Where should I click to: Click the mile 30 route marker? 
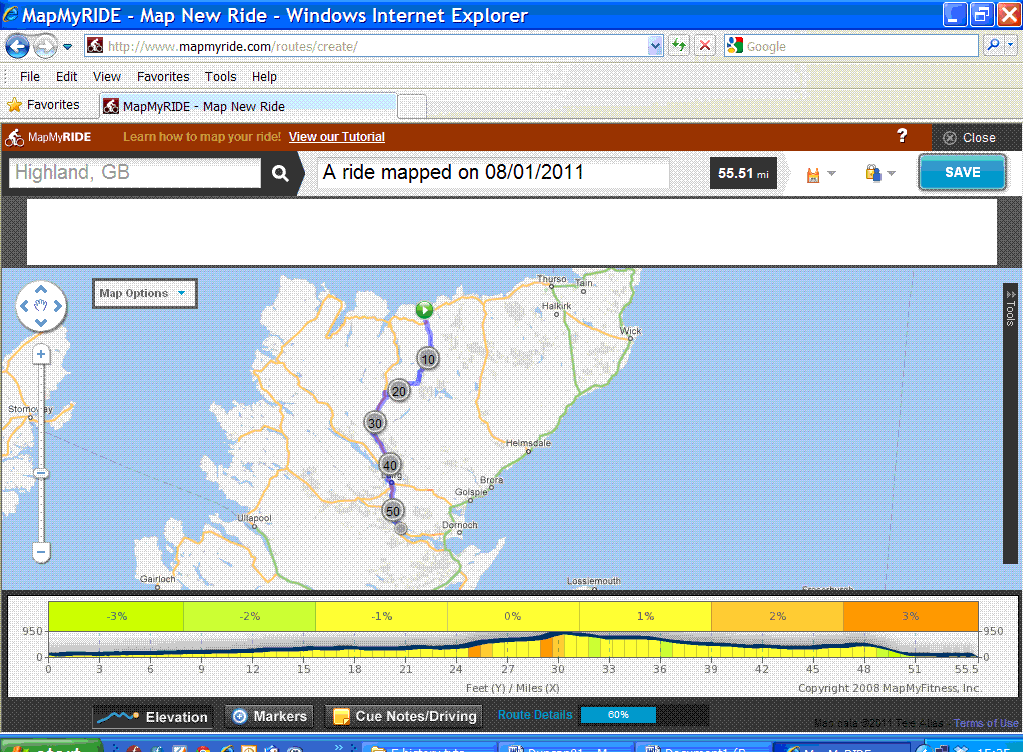coord(374,423)
